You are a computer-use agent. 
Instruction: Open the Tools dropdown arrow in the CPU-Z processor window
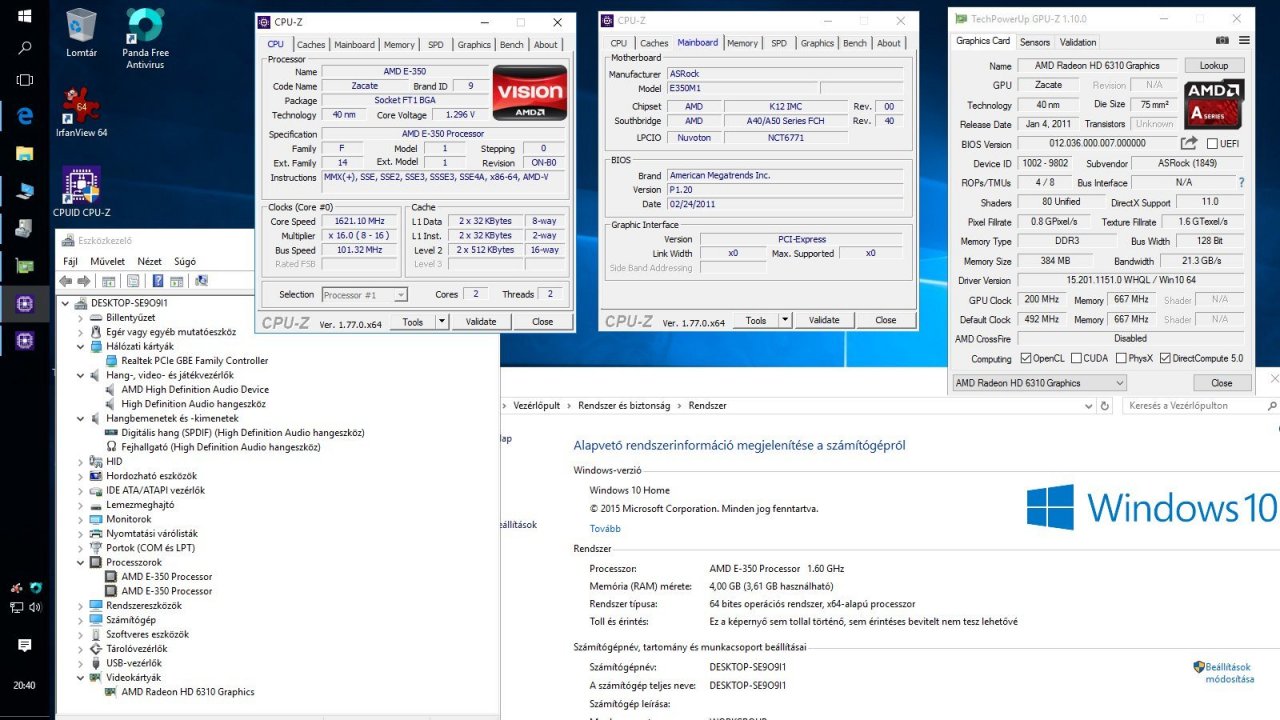[x=442, y=322]
